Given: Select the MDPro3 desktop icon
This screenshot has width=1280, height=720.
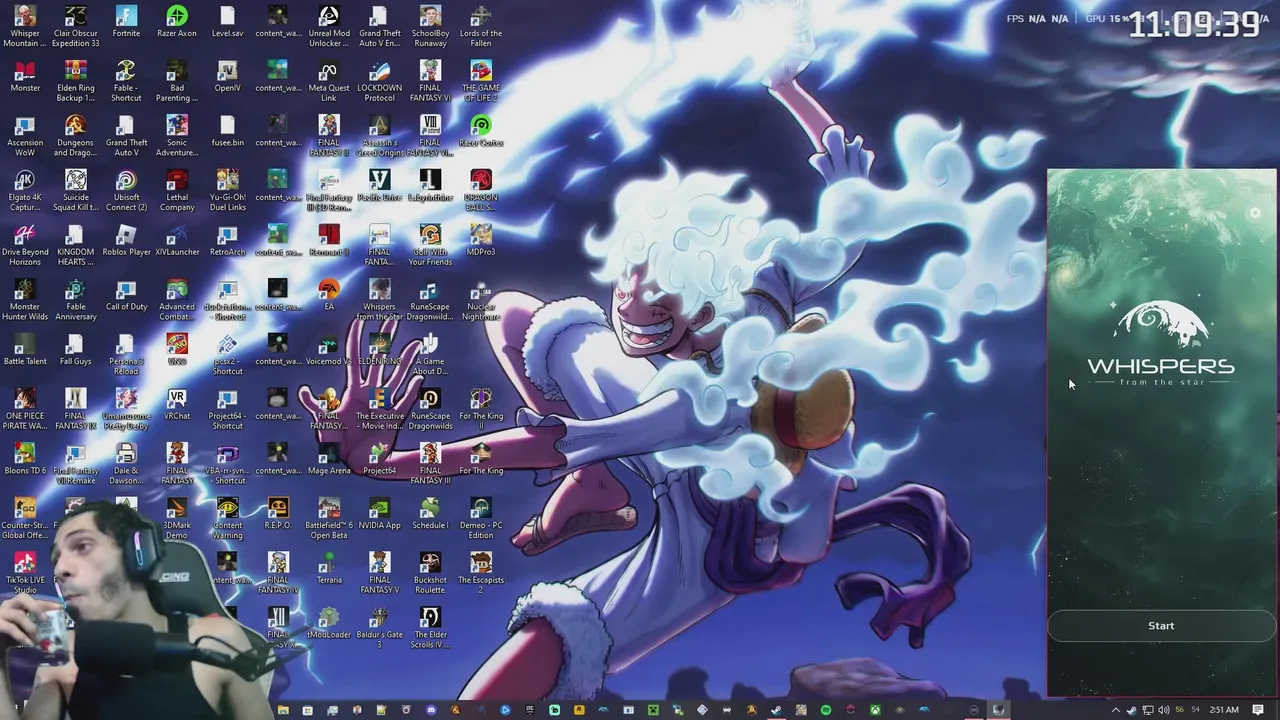Looking at the screenshot, I should [481, 241].
